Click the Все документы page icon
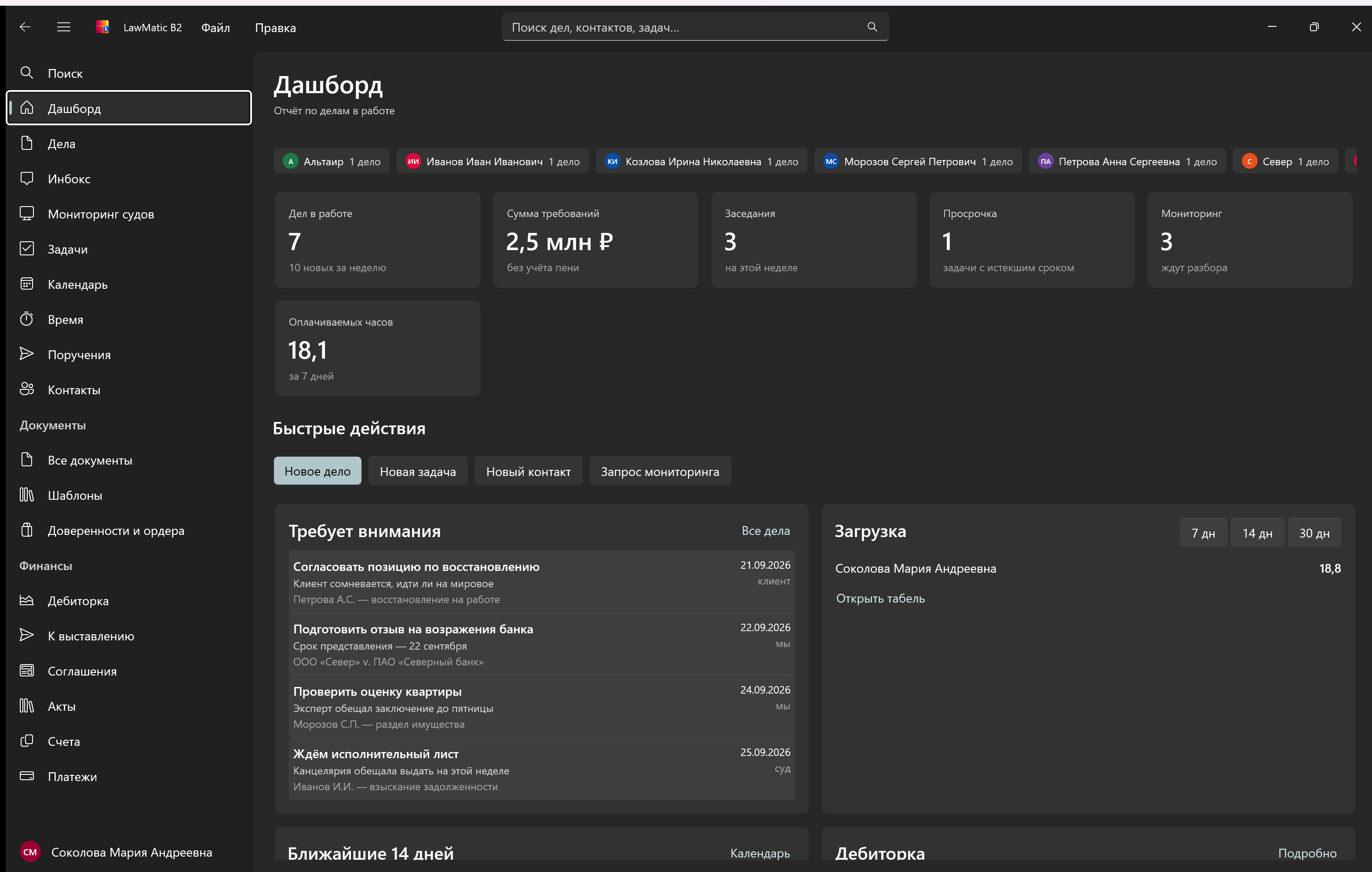This screenshot has height=872, width=1372. [27, 460]
